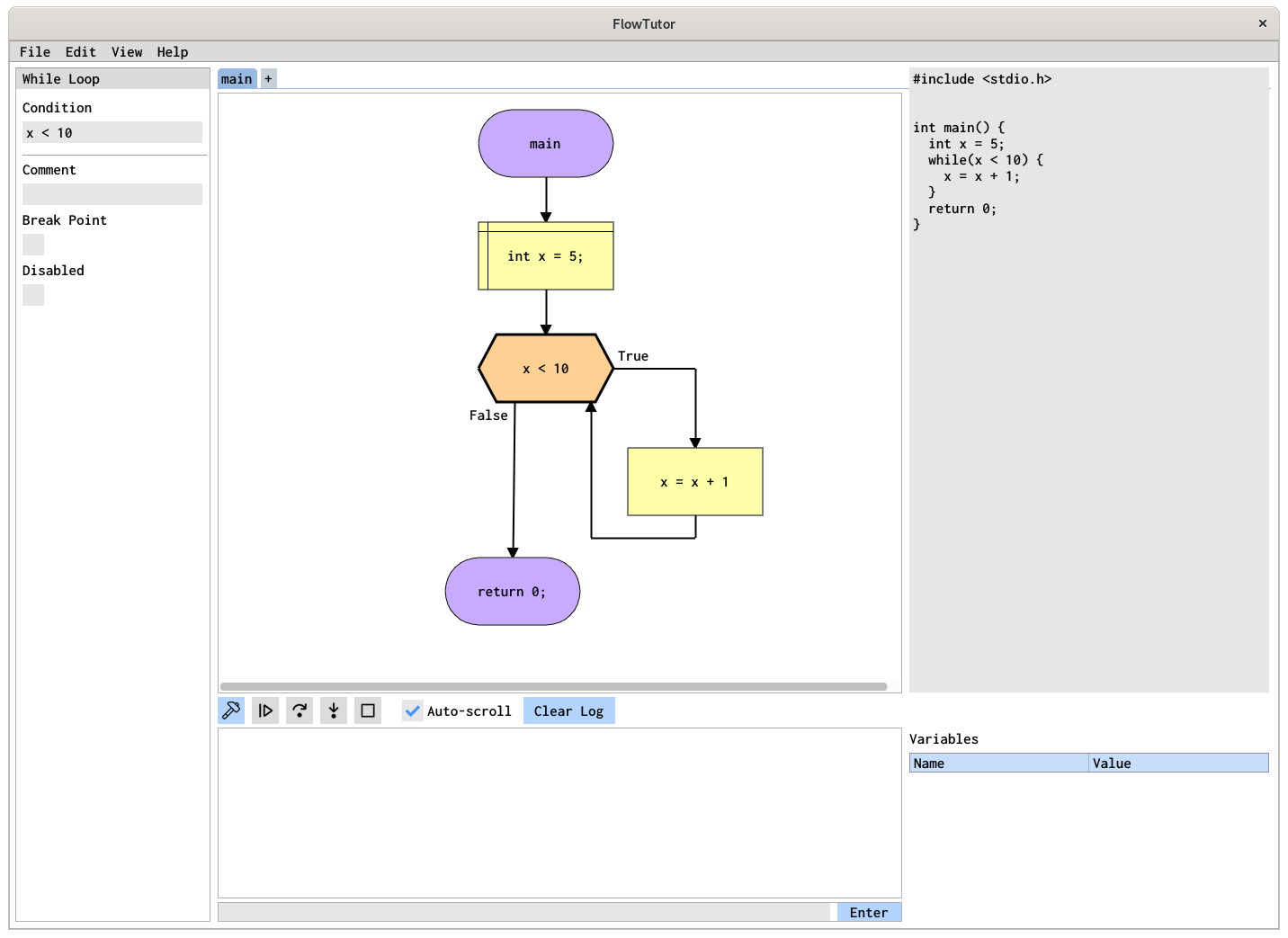Select the 'x = x + 1' assignment node
Screen dimensions: 1288x938
(x=694, y=482)
